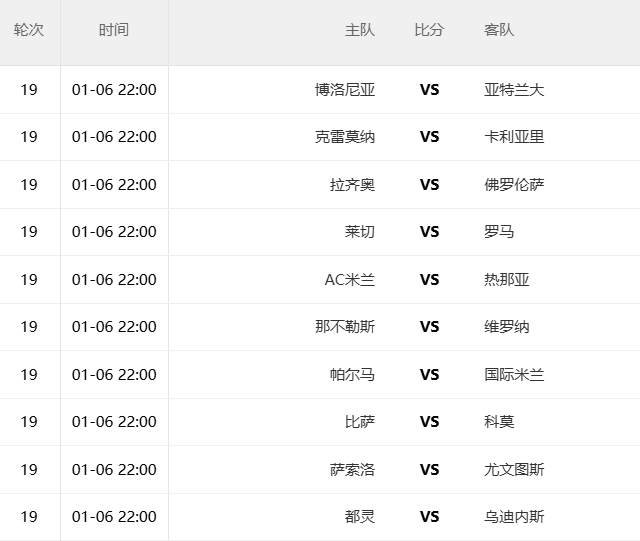Click the 轮次 column header
Screen dimensions: 640x541
pos(29,30)
